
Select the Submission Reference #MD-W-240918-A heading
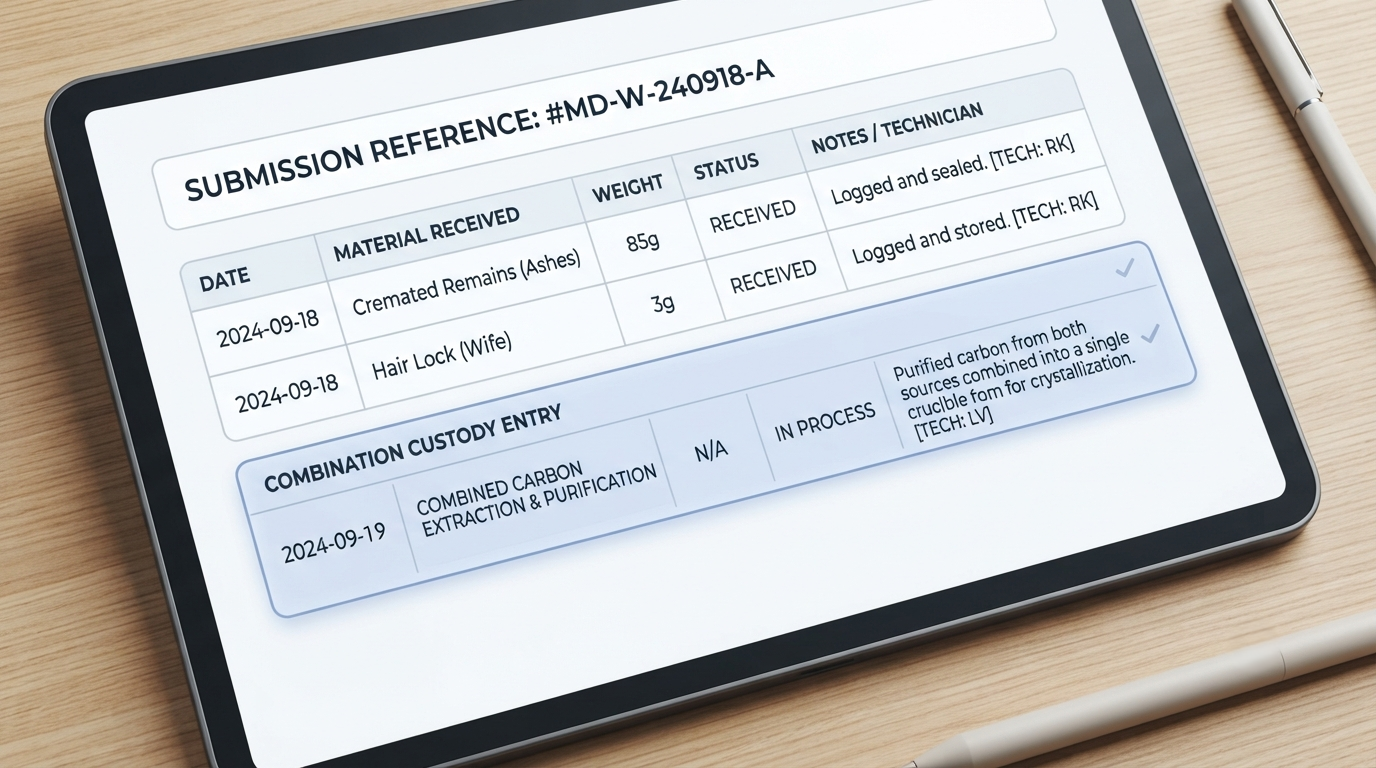click(481, 130)
